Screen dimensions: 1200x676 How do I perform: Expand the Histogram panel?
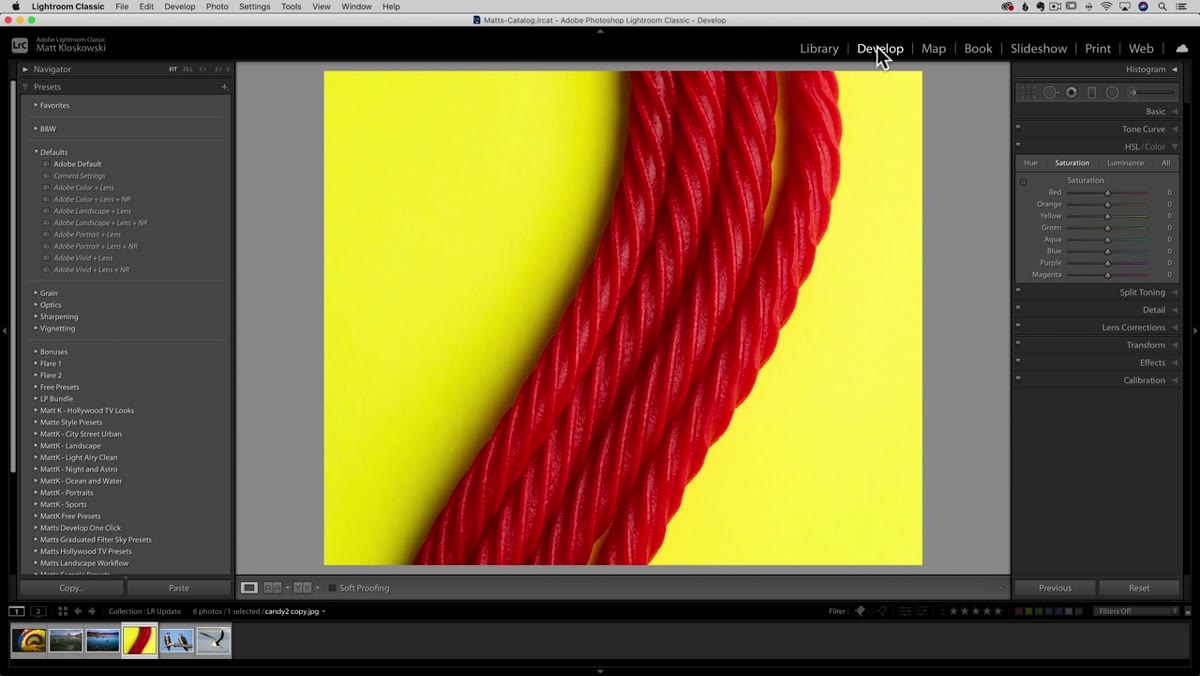[1175, 69]
